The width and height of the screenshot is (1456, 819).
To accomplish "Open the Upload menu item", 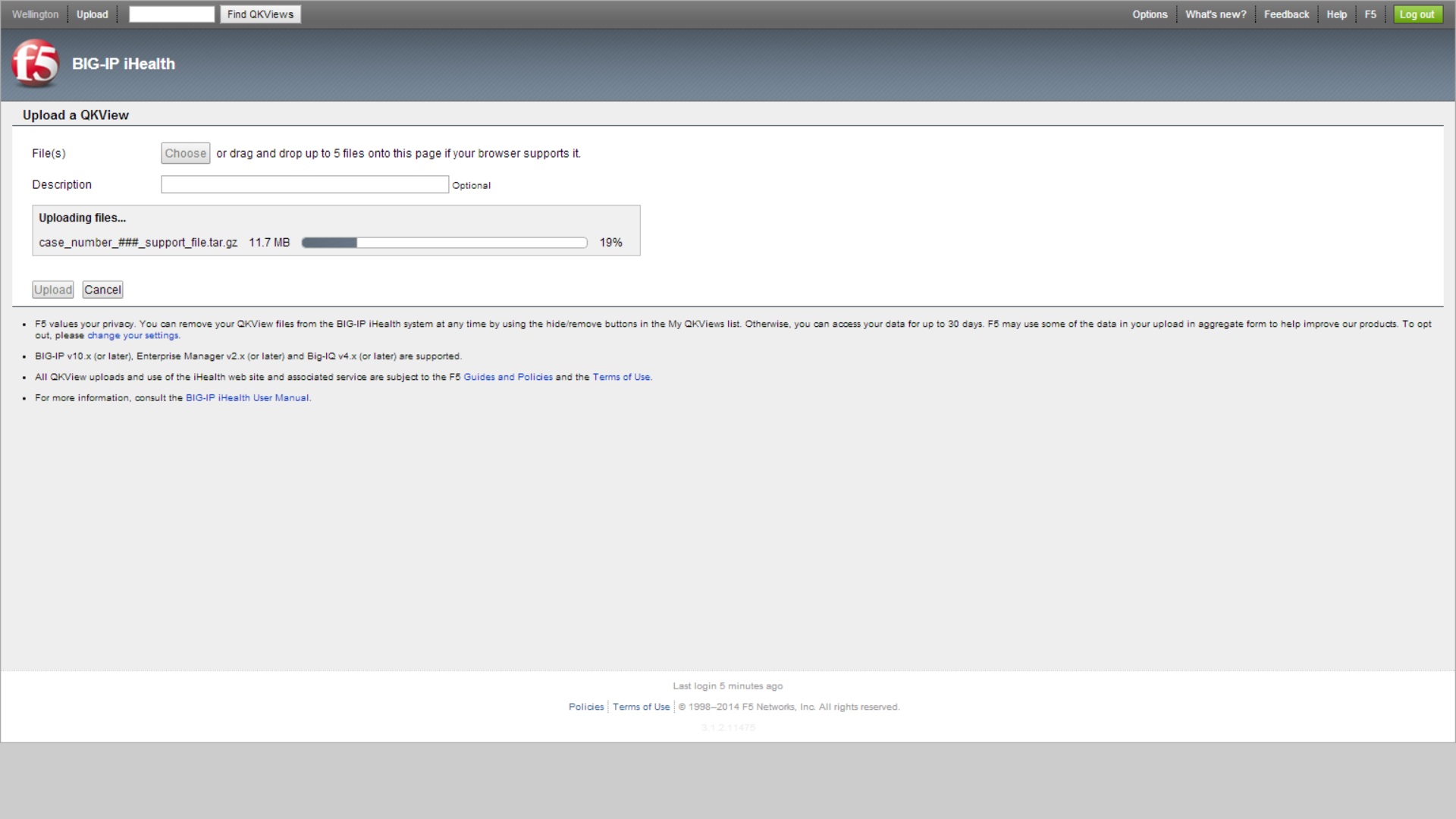I will 92,14.
